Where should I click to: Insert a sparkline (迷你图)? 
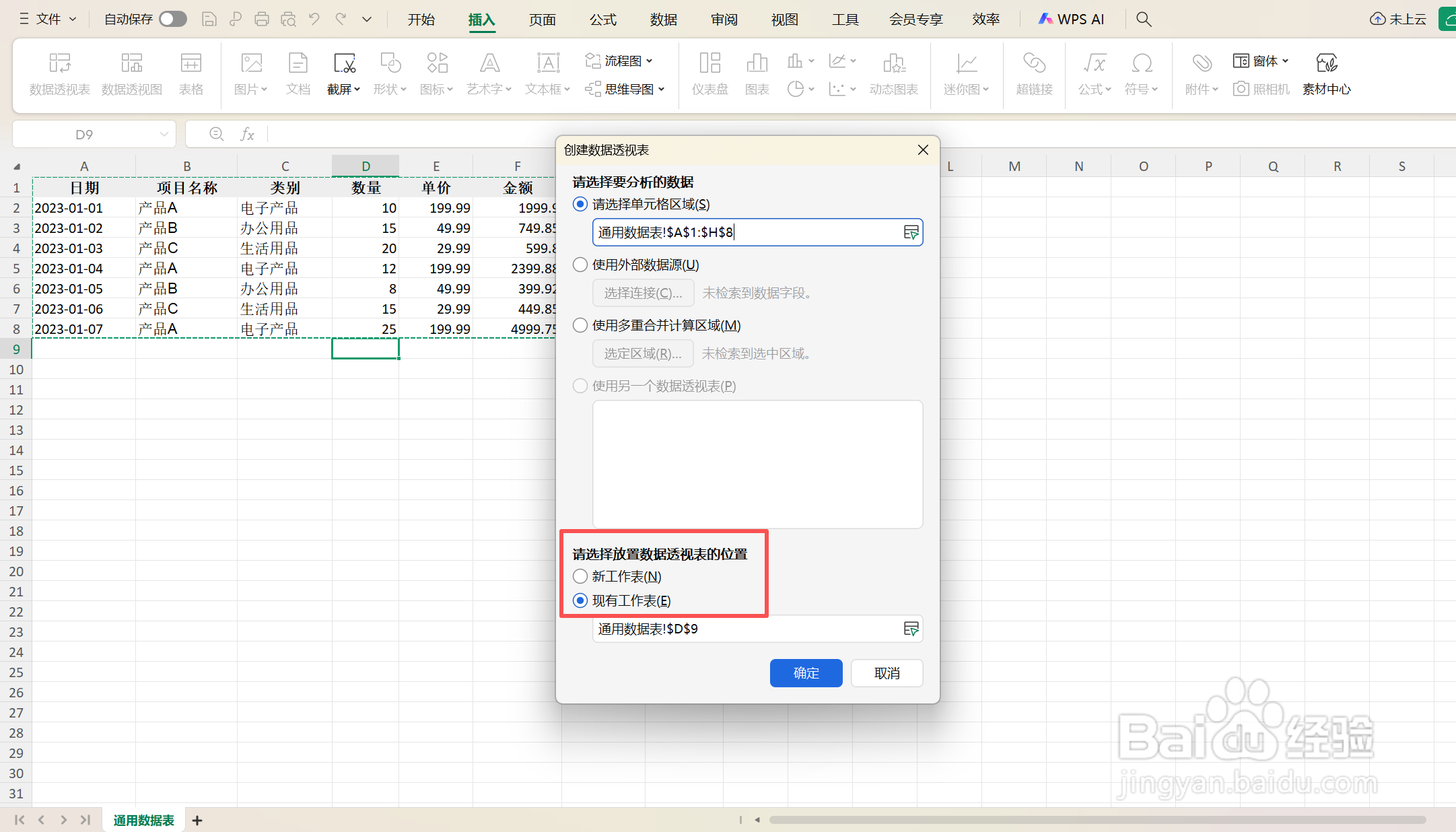965,73
